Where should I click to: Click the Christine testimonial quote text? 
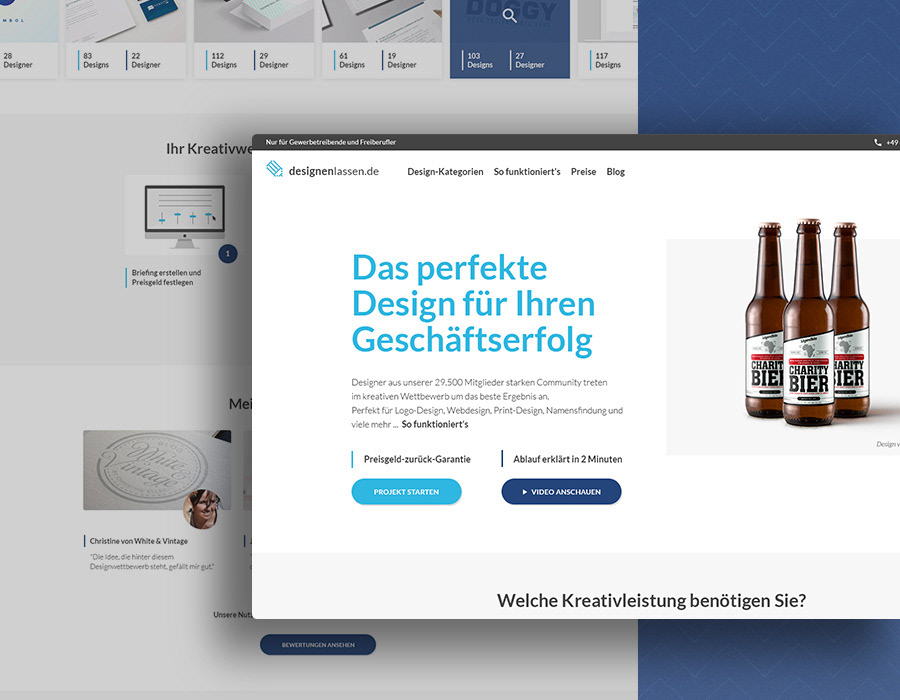(152, 562)
